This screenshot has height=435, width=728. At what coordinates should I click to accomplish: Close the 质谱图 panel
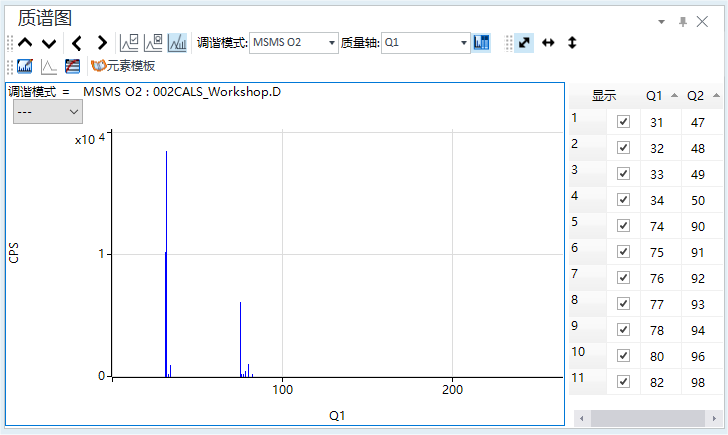coord(702,21)
